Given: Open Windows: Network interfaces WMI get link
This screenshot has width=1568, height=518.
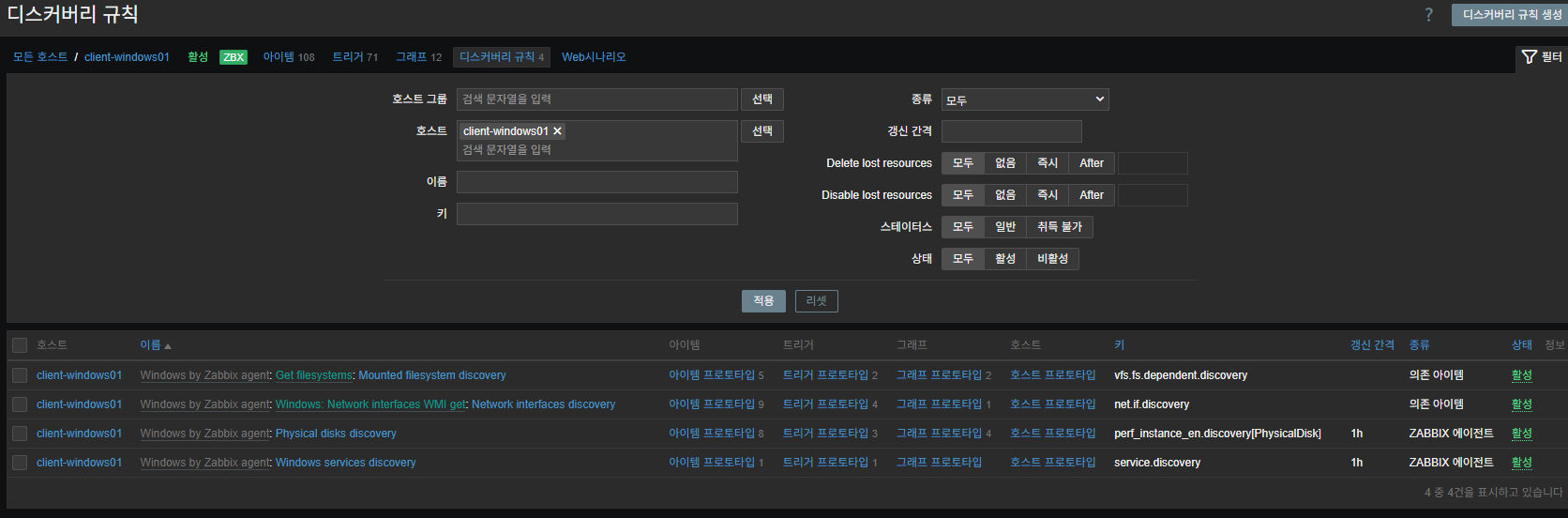Looking at the screenshot, I should tap(370, 404).
